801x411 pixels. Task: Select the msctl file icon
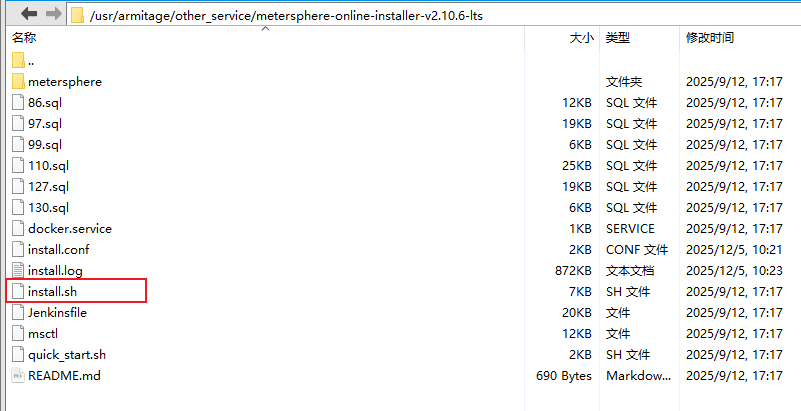(18, 333)
